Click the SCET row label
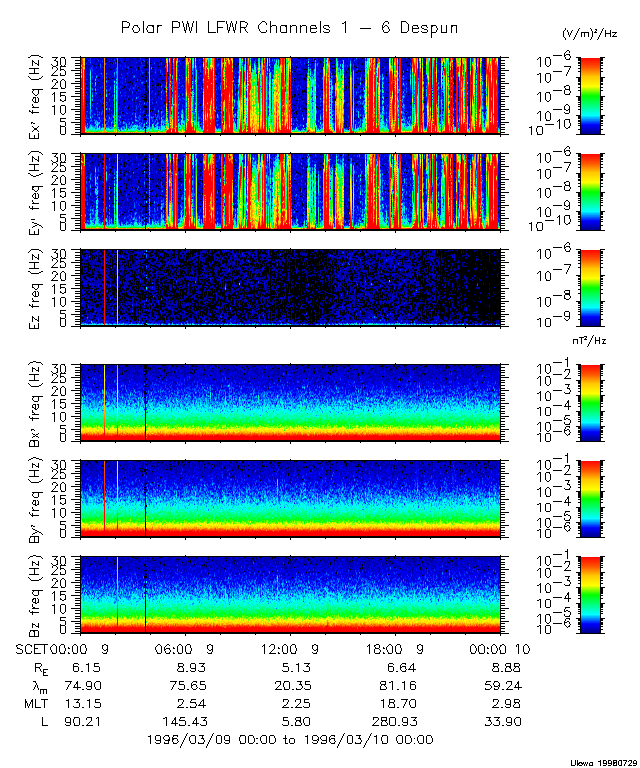 (x=34, y=648)
